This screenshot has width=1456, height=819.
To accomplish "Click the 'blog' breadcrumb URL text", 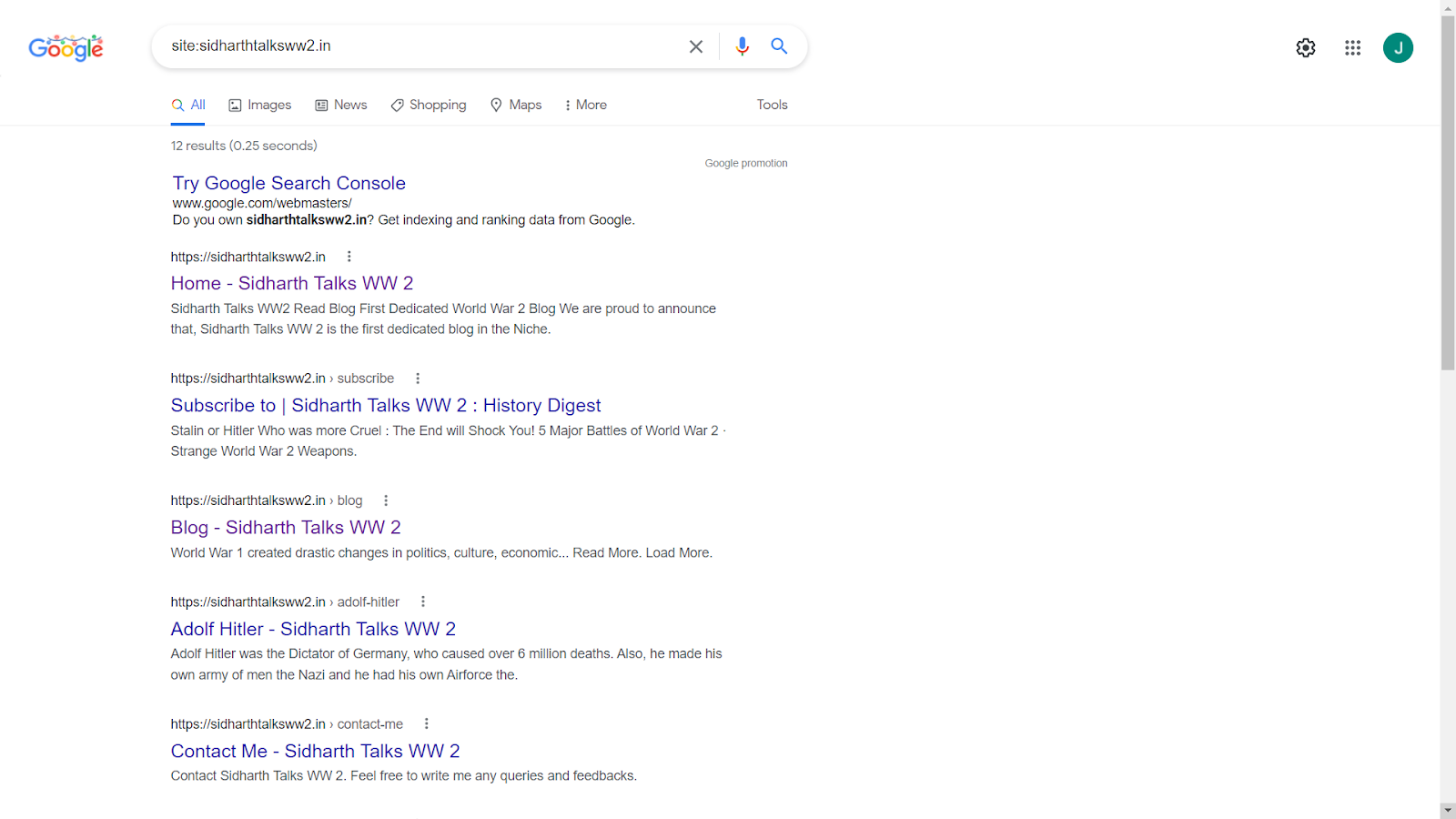I will 349,500.
